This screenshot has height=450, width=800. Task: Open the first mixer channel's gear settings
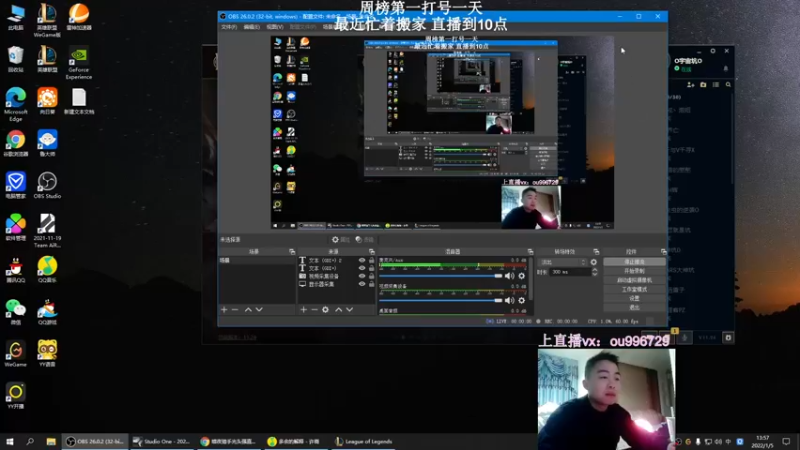521,276
